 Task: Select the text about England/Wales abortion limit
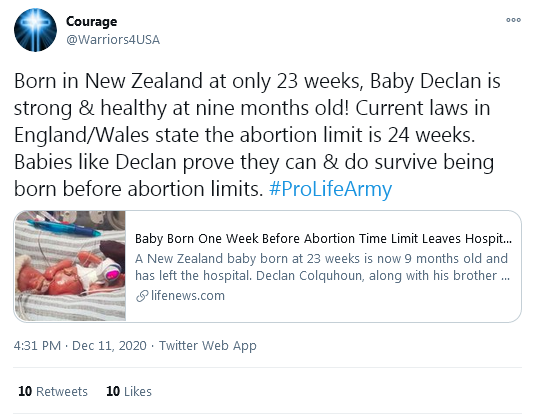coord(244,135)
